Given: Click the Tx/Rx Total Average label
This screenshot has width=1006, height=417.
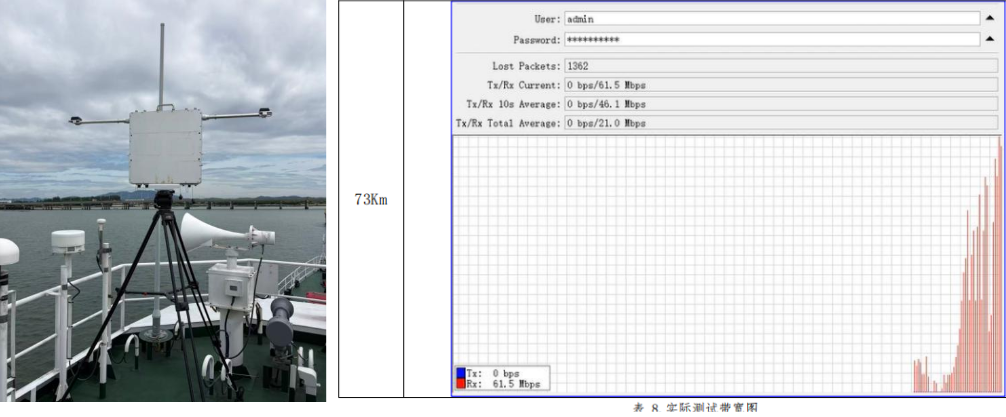Looking at the screenshot, I should [509, 123].
